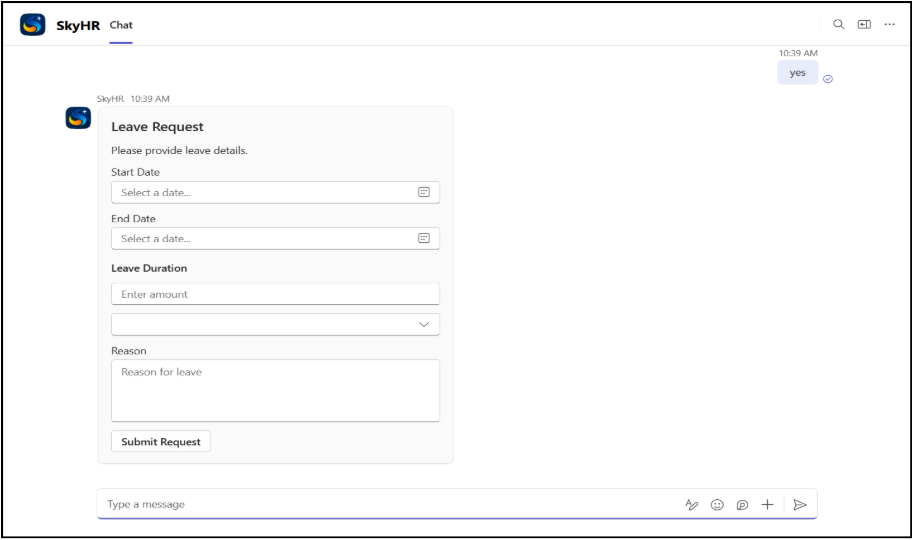Open the search icon in top bar

tap(838, 24)
